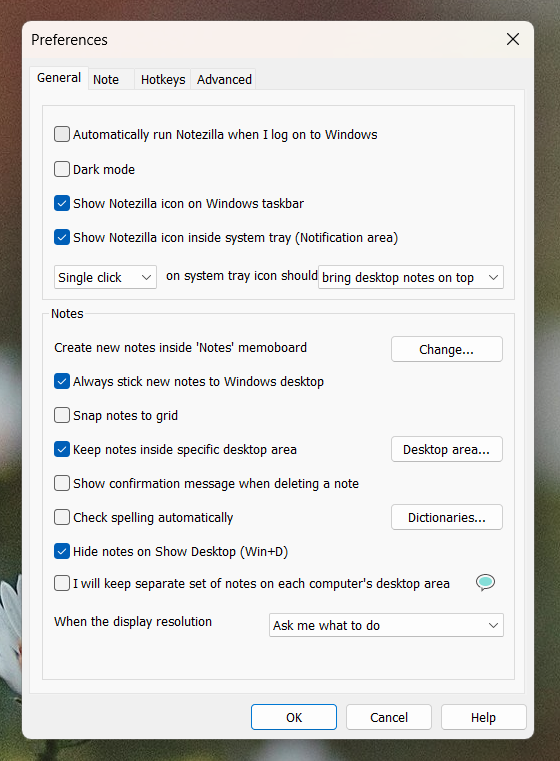560x761 pixels.
Task: Uncheck Show Notezilla icon inside system tray
Action: point(62,237)
